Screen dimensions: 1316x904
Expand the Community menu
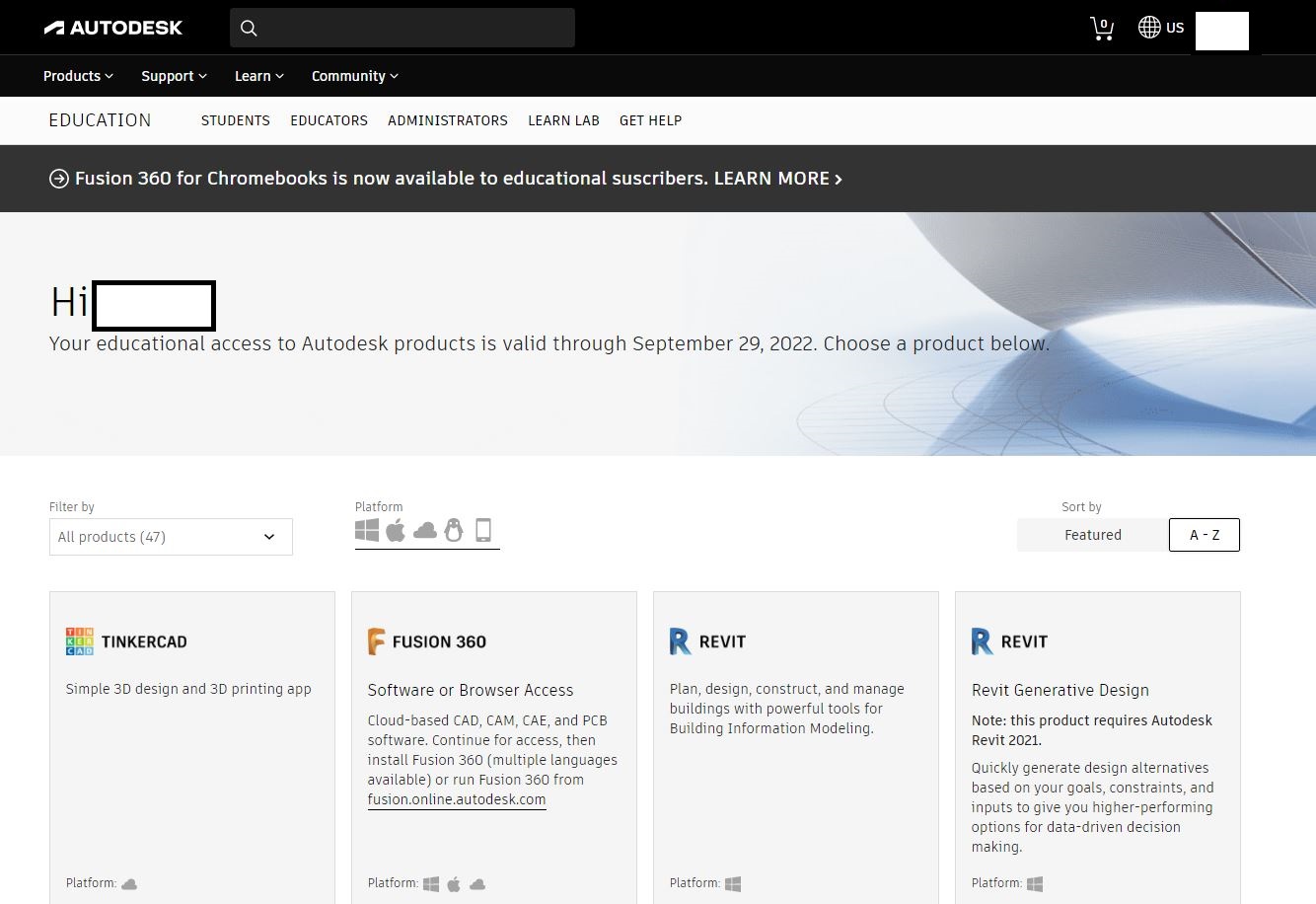pyautogui.click(x=353, y=75)
